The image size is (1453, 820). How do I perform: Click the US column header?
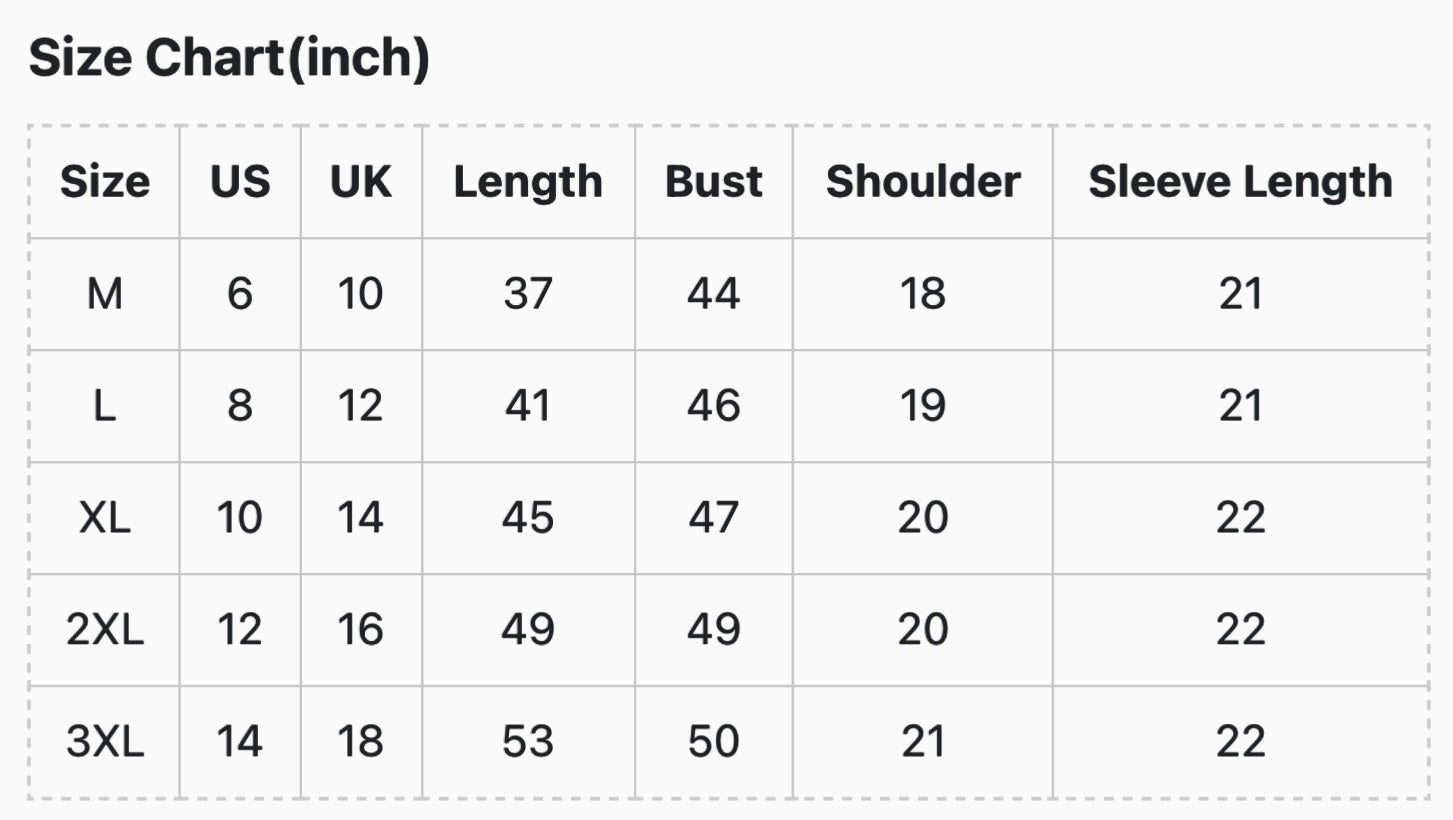tap(240, 182)
